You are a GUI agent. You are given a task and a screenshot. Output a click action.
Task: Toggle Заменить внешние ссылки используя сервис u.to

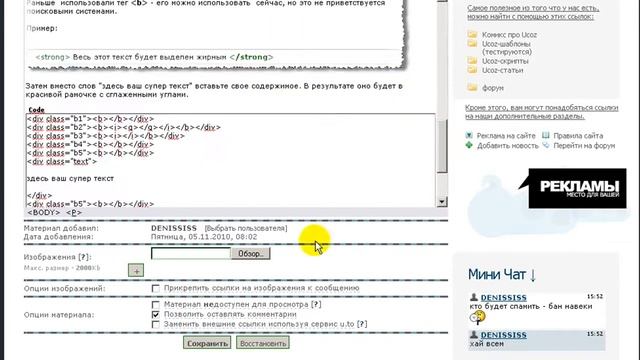point(156,324)
